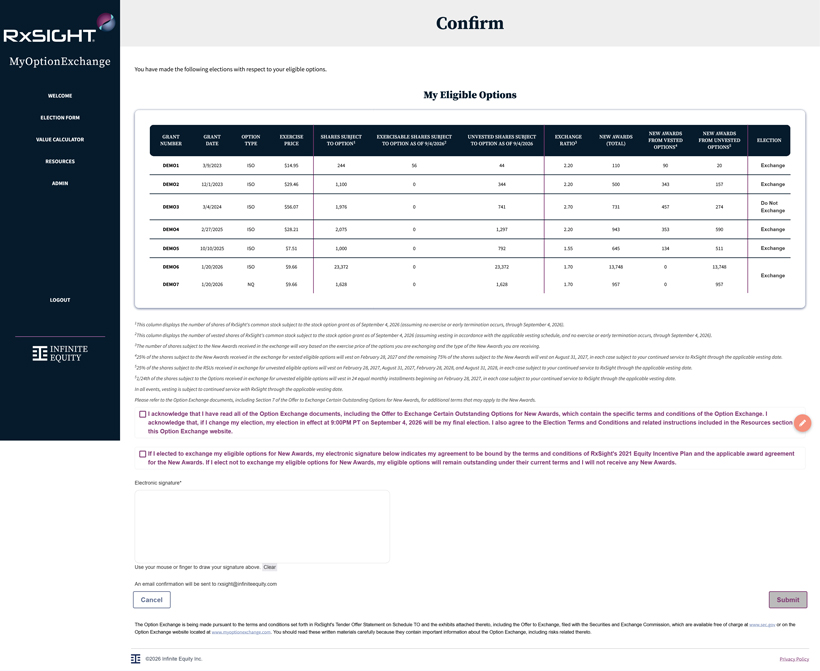Click the Do Not Exchange election for DEMO3
Image resolution: width=820 pixels, height=671 pixels.
click(772, 207)
